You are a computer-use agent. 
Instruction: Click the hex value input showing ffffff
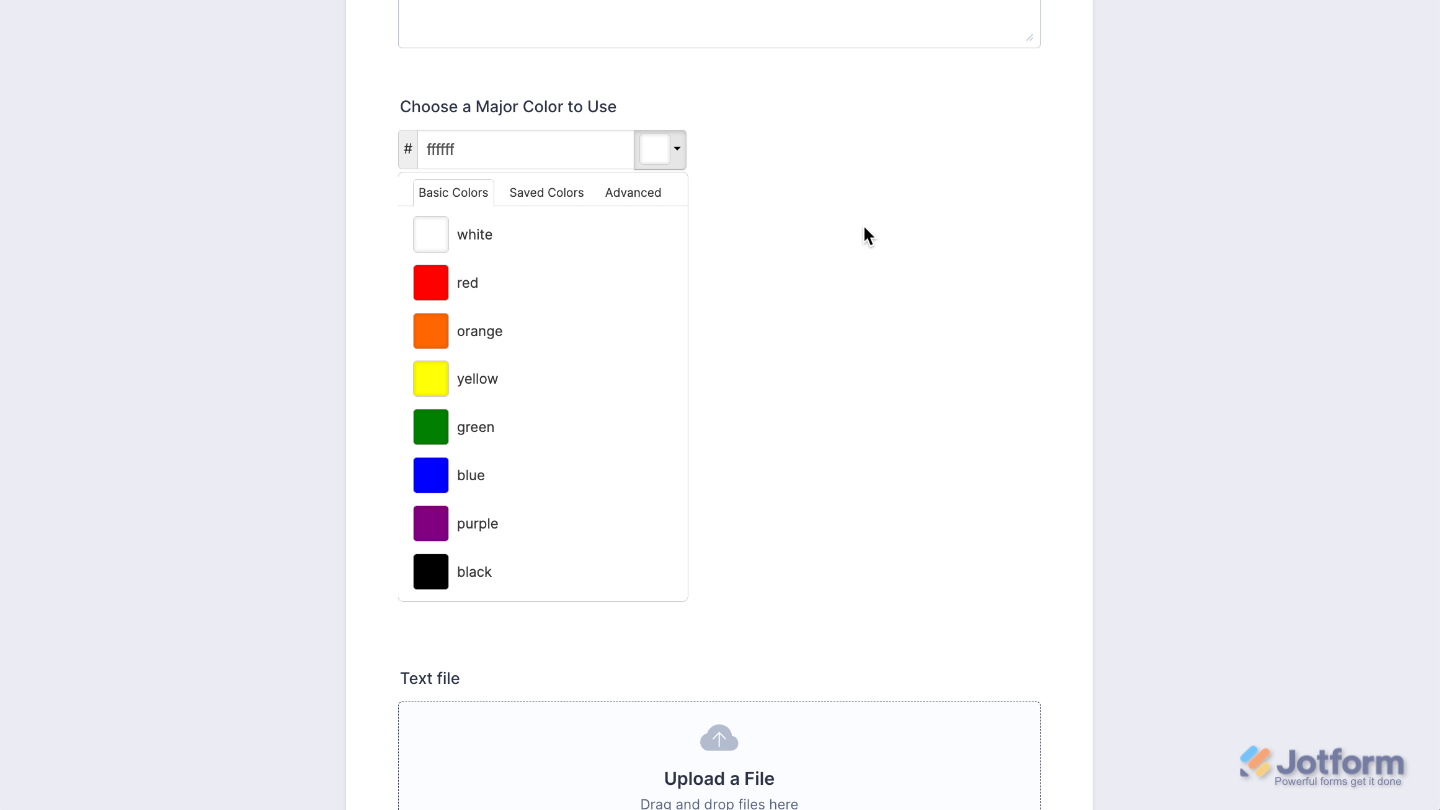point(525,148)
